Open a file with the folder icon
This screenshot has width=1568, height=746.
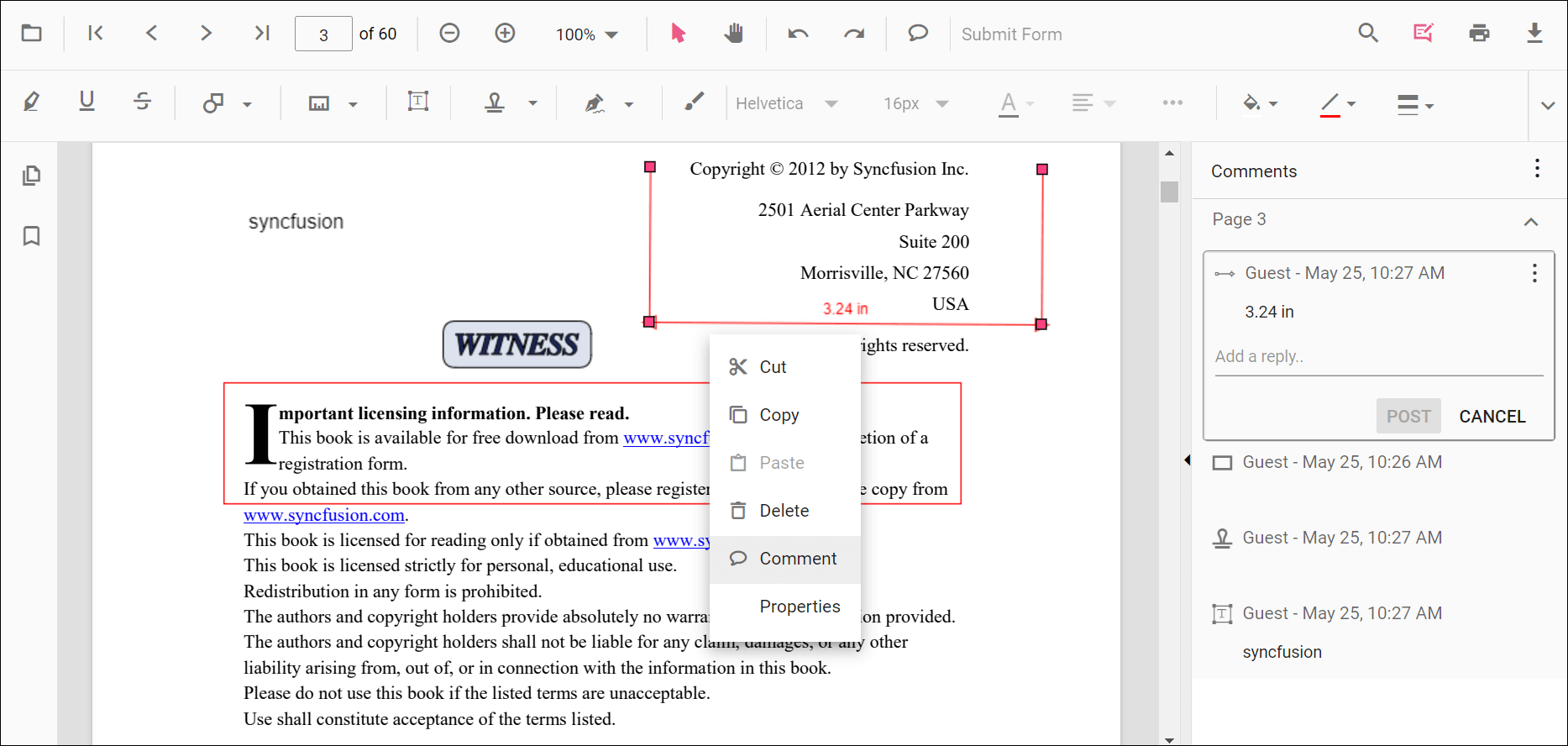[32, 34]
